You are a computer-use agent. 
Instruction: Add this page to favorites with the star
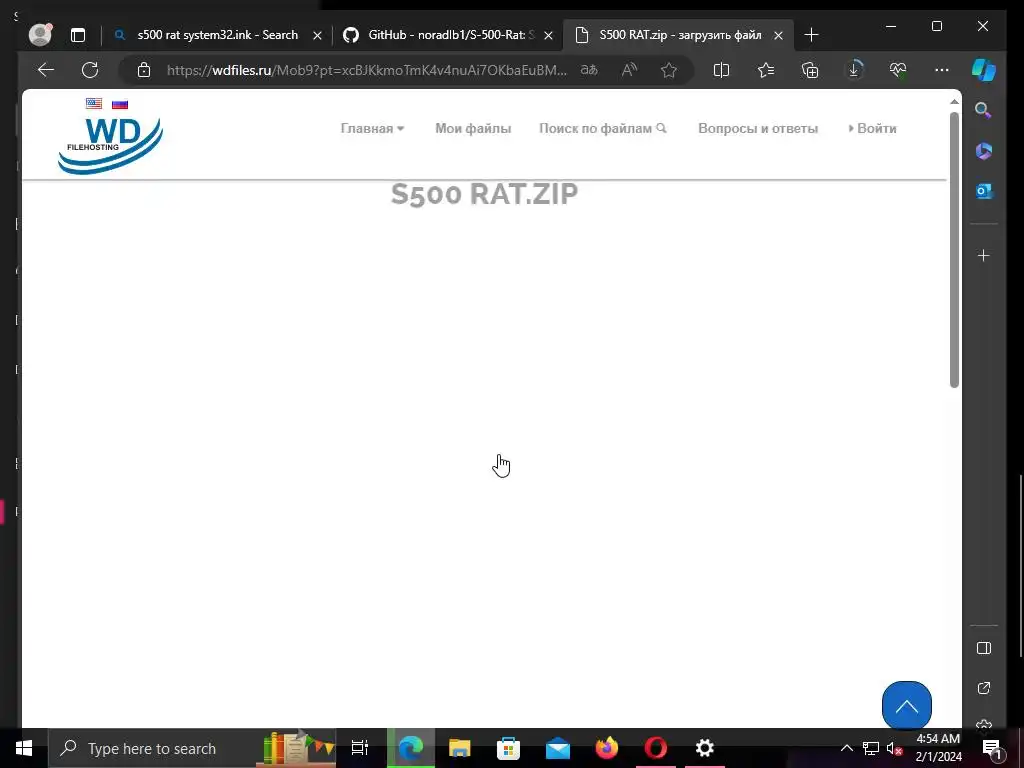pos(669,70)
